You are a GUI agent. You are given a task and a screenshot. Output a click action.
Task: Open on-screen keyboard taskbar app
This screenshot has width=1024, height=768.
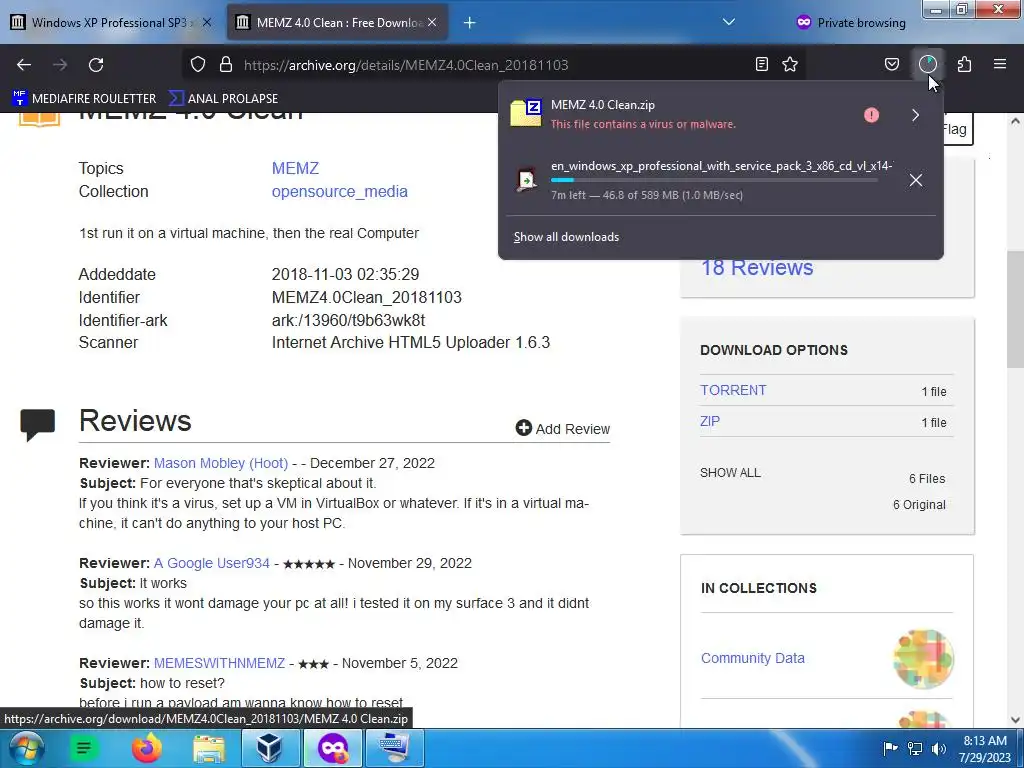pyautogui.click(x=394, y=748)
